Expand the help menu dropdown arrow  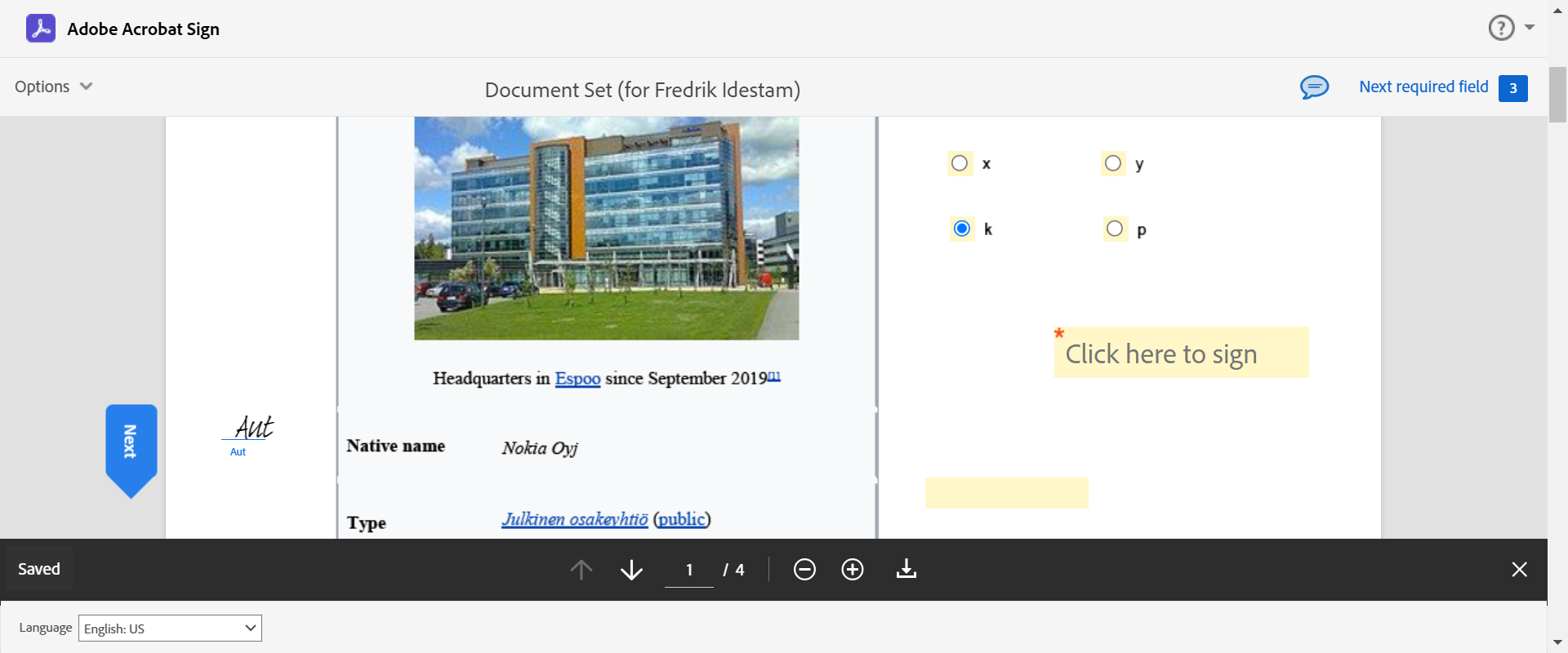1530,28
